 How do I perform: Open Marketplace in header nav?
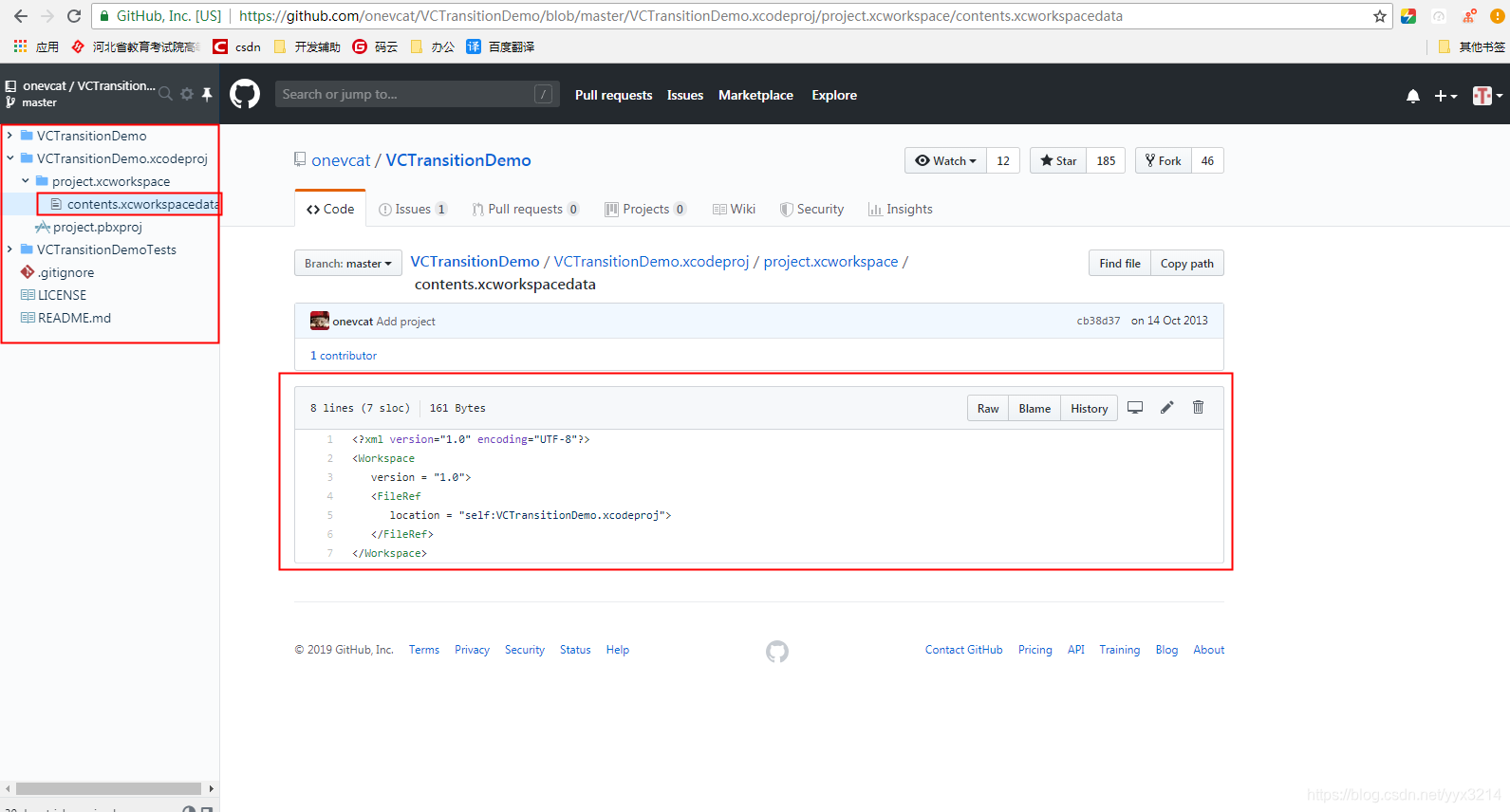[755, 95]
